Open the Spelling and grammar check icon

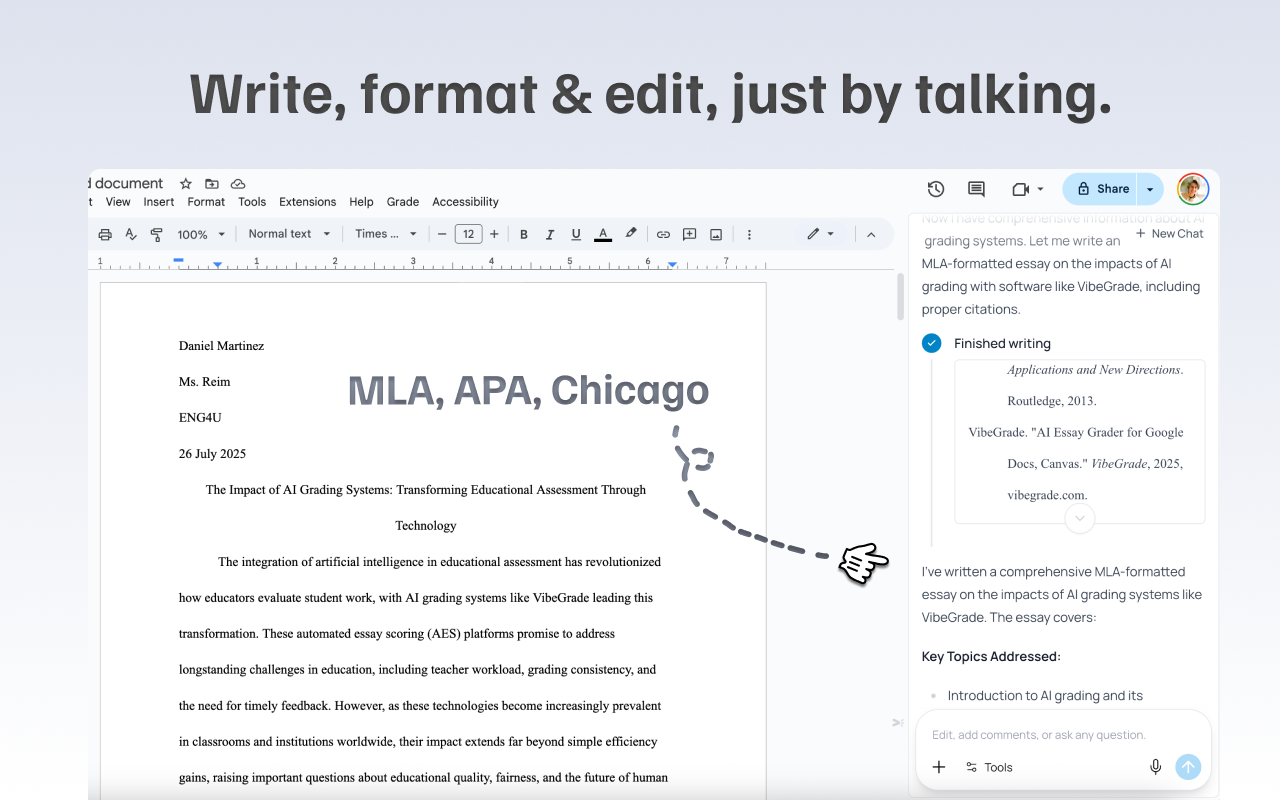pos(130,233)
